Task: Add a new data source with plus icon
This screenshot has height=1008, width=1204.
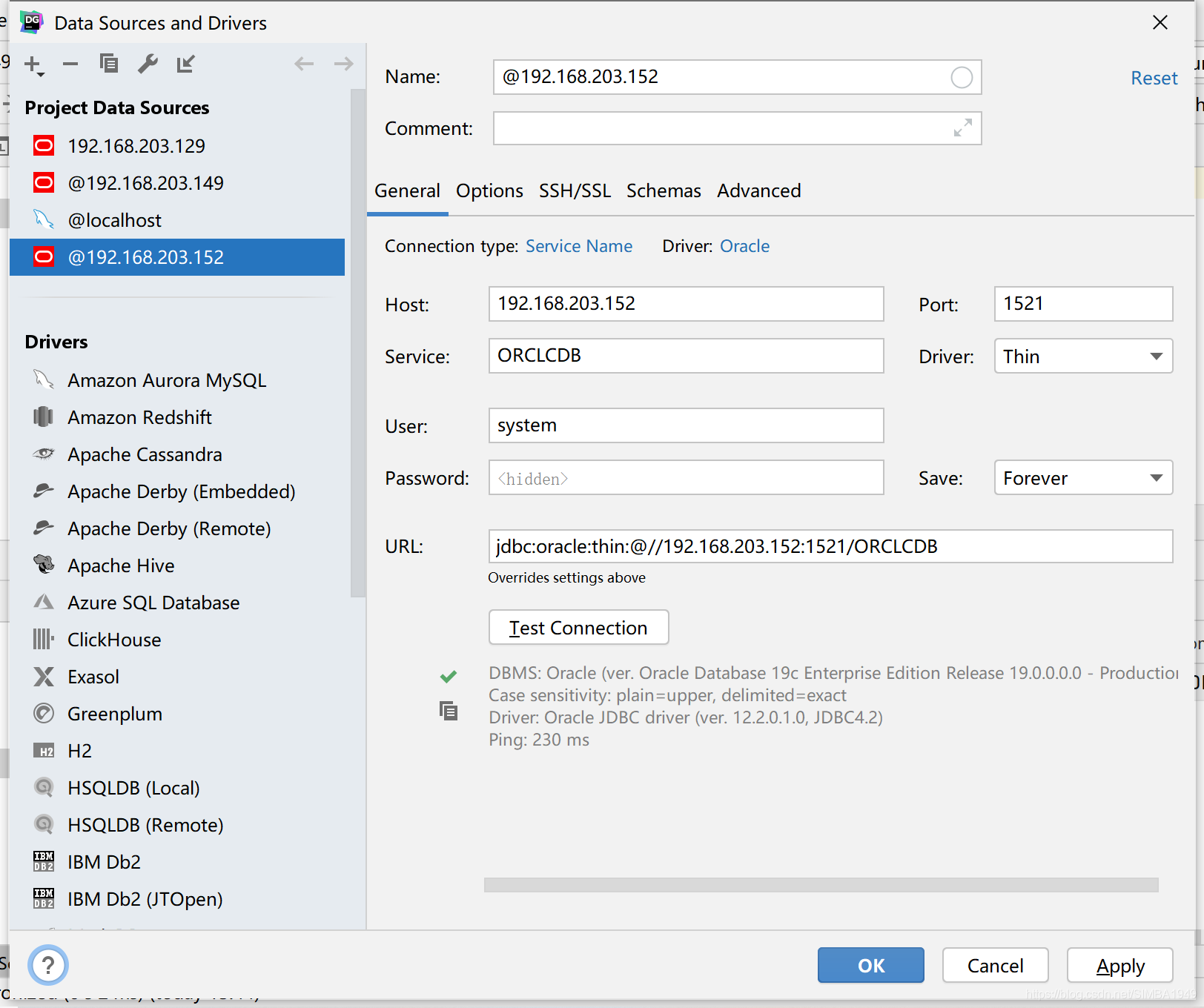Action: 34,65
